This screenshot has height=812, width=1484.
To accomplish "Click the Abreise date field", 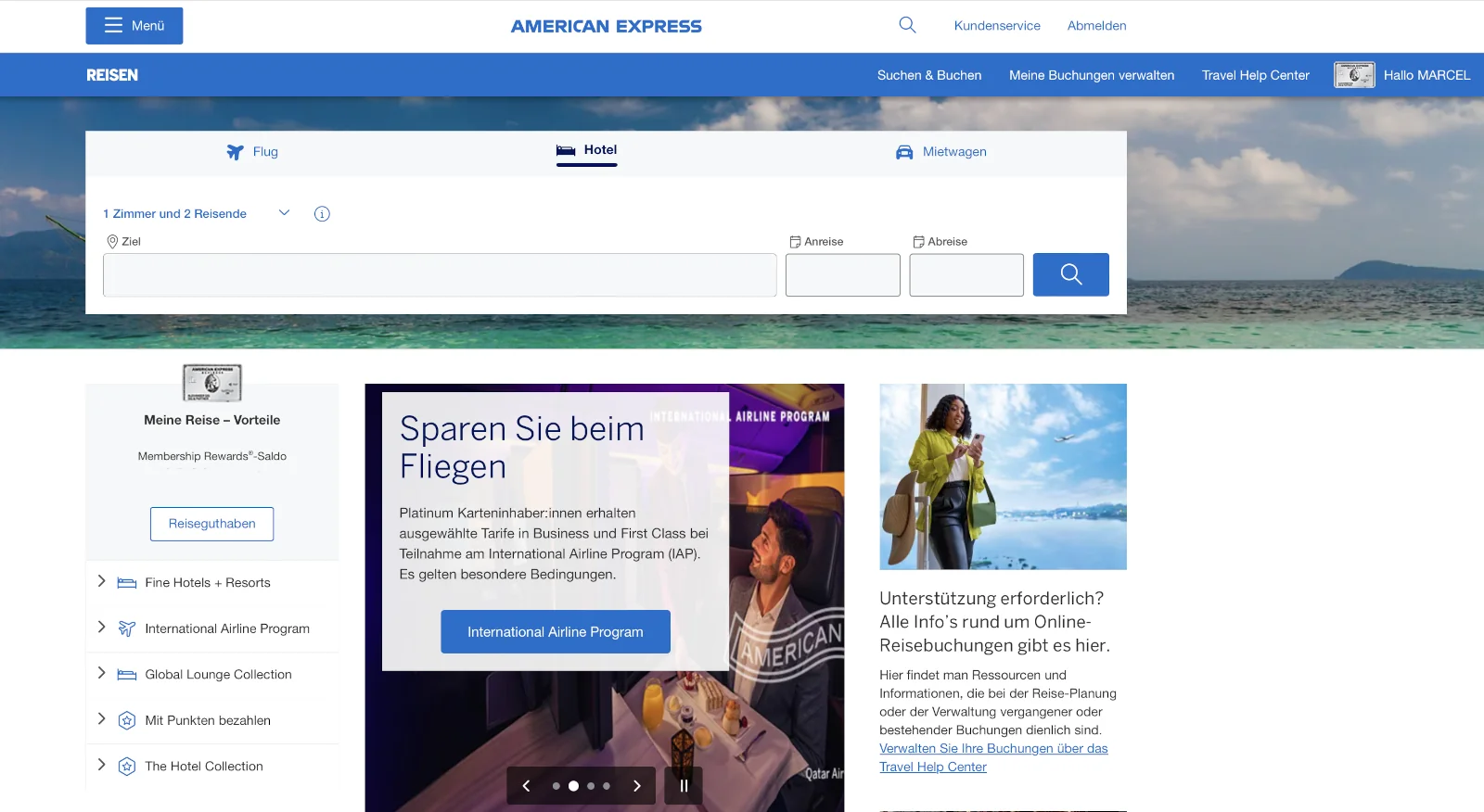I will pos(966,275).
